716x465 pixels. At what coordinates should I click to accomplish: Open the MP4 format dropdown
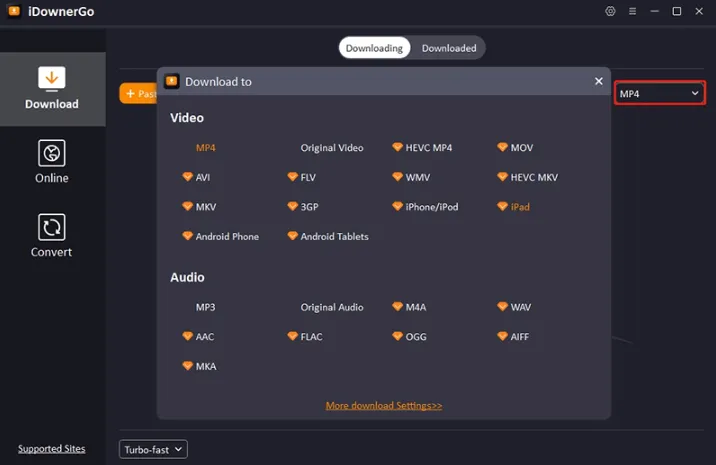[659, 93]
